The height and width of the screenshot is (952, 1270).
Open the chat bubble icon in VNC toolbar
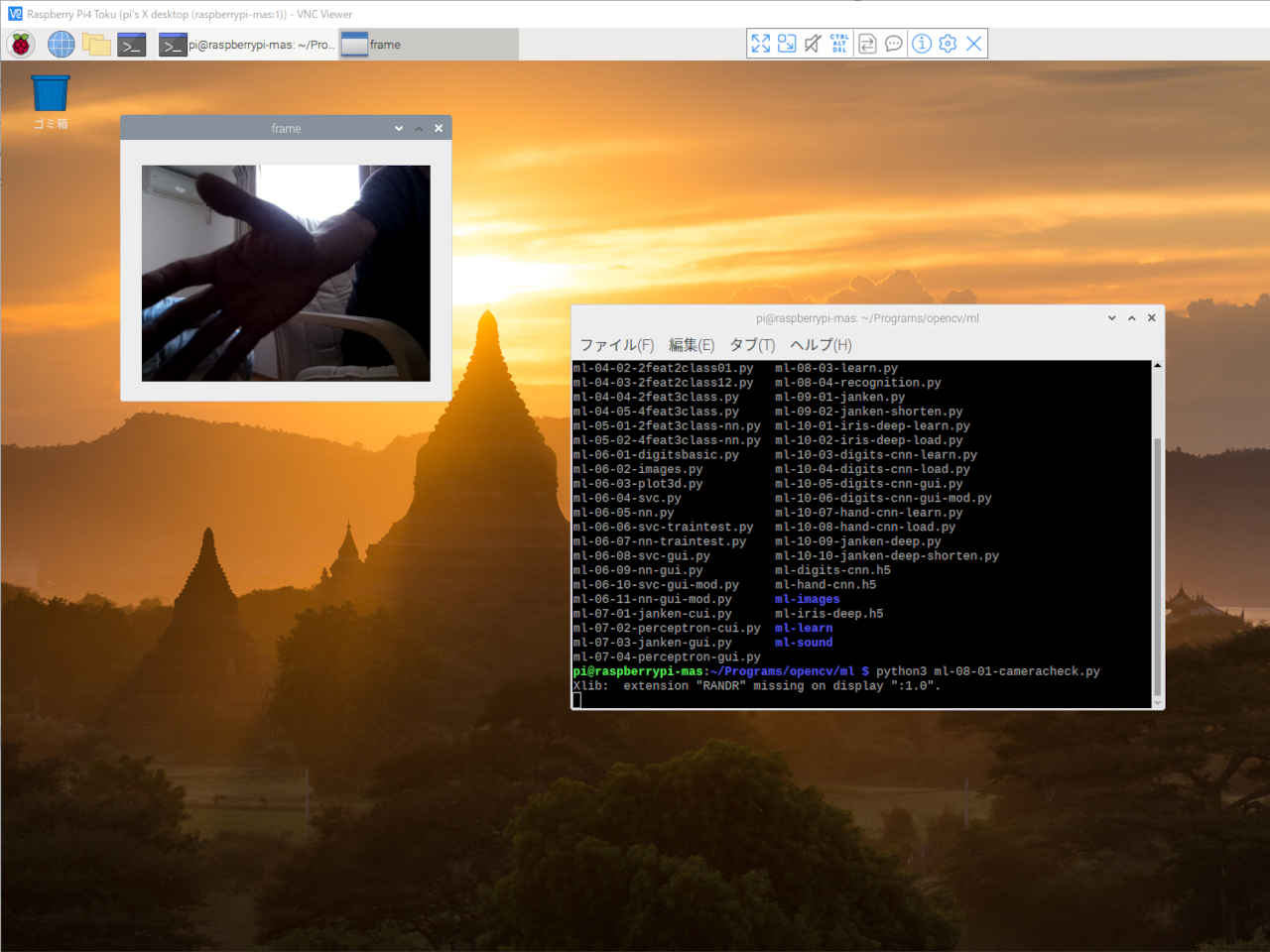[894, 44]
